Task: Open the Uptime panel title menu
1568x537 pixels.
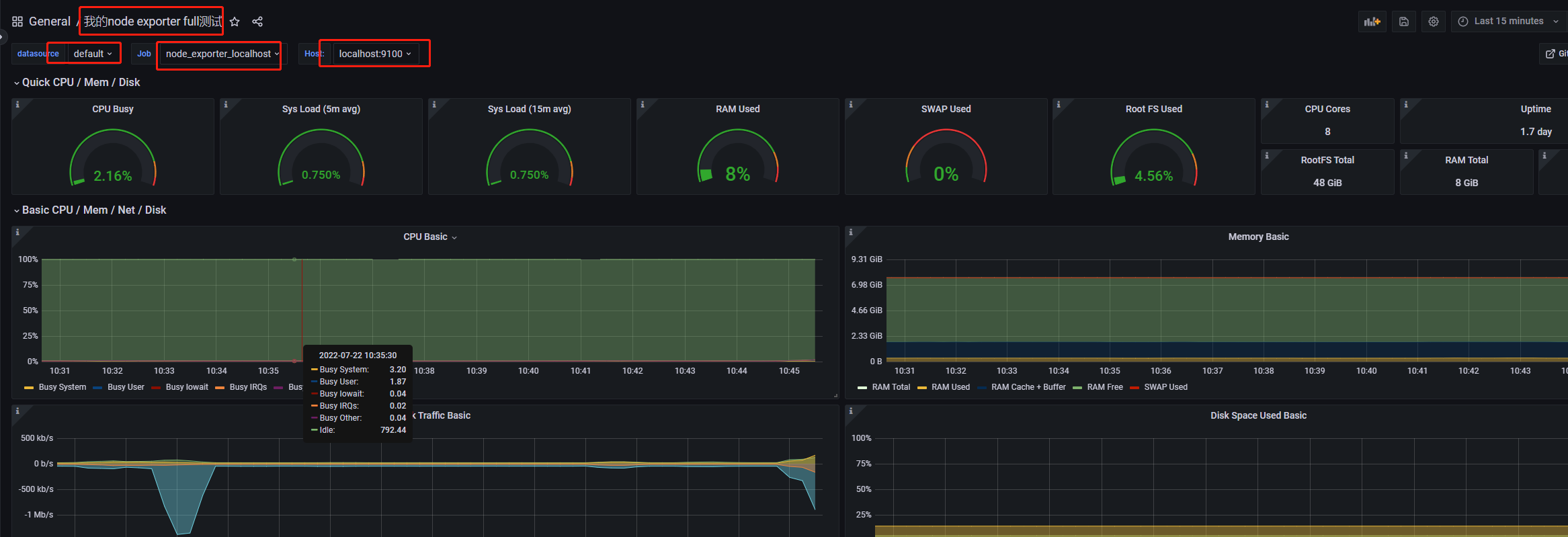Action: pyautogui.click(x=1536, y=109)
